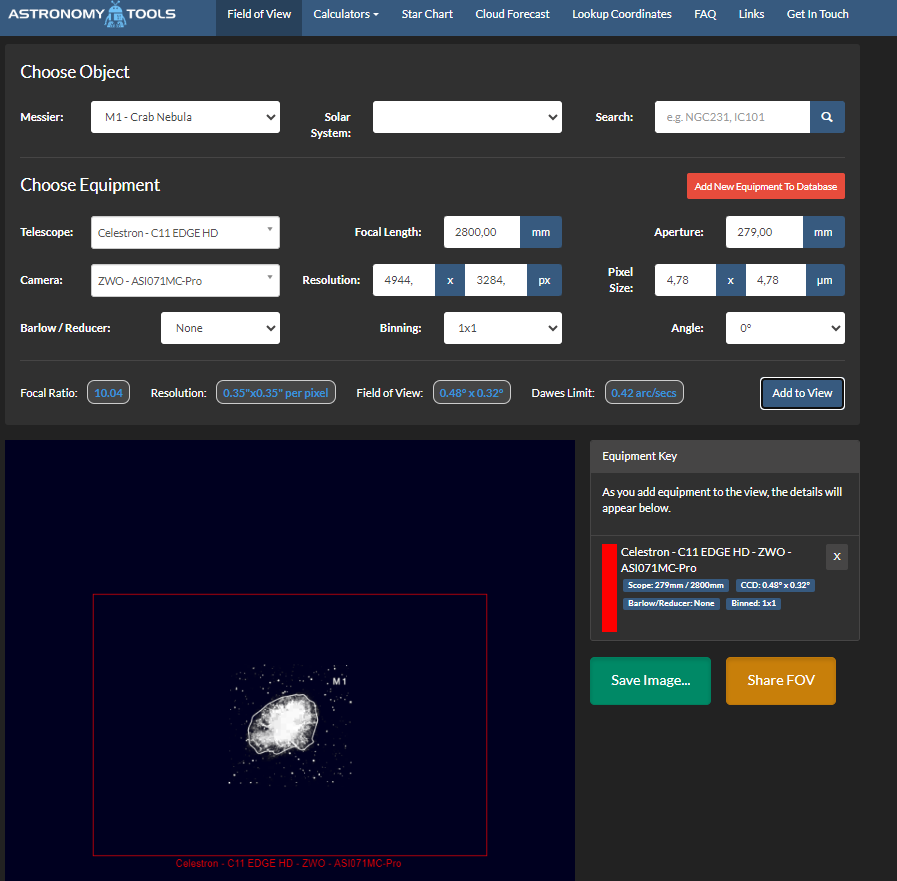Open Cloud Forecast page

[x=512, y=14]
